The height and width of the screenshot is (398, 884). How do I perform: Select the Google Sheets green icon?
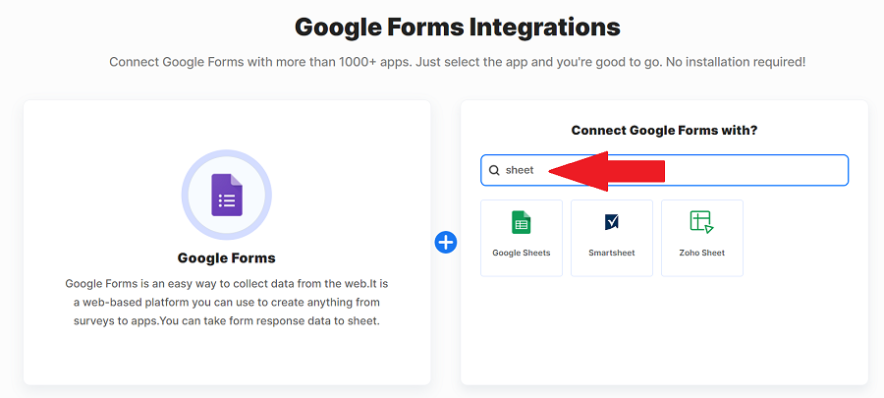pos(521,222)
